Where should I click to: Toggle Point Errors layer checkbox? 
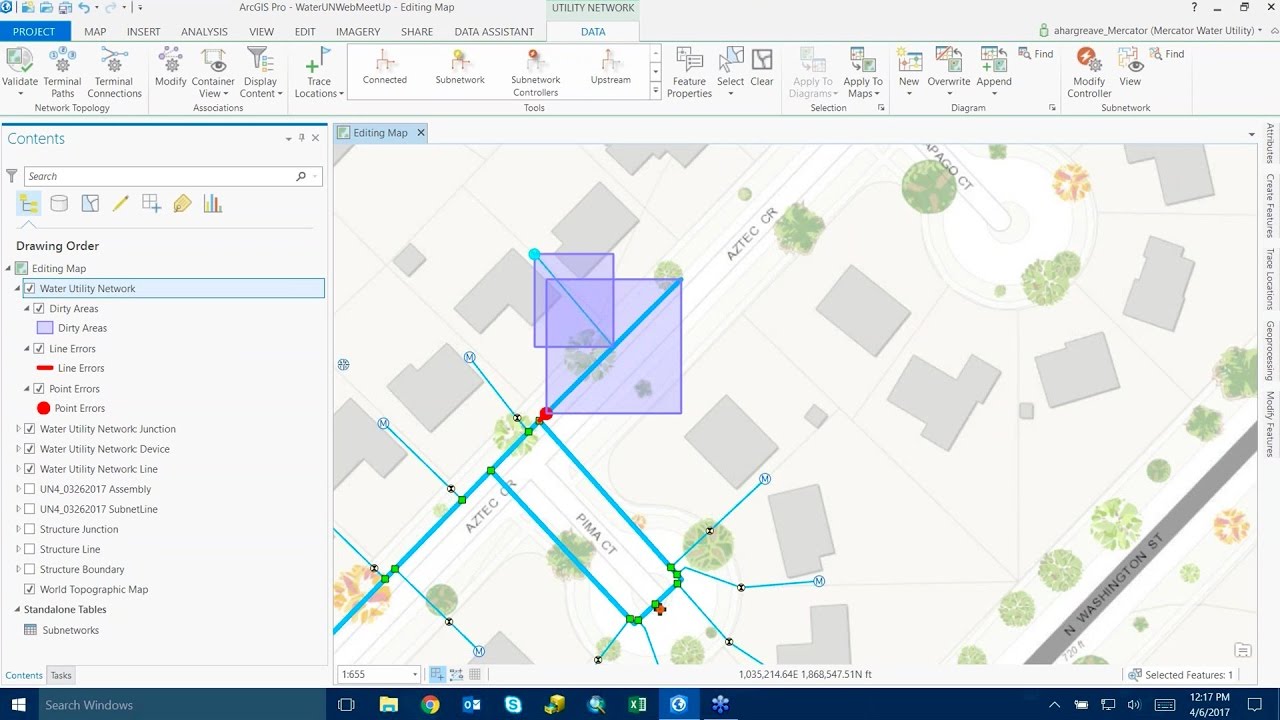[x=39, y=388]
